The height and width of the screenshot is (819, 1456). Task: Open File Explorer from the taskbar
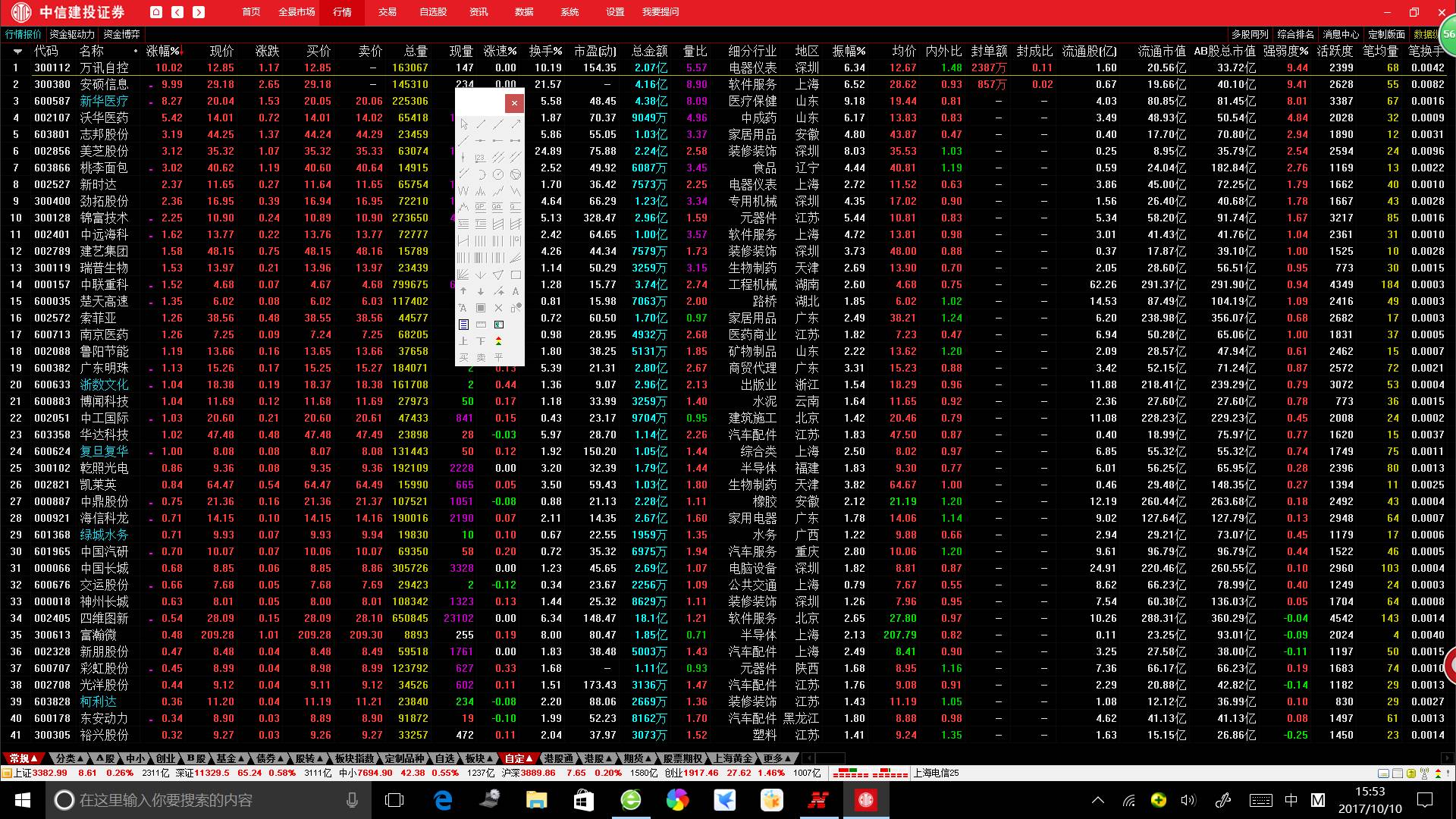(536, 800)
